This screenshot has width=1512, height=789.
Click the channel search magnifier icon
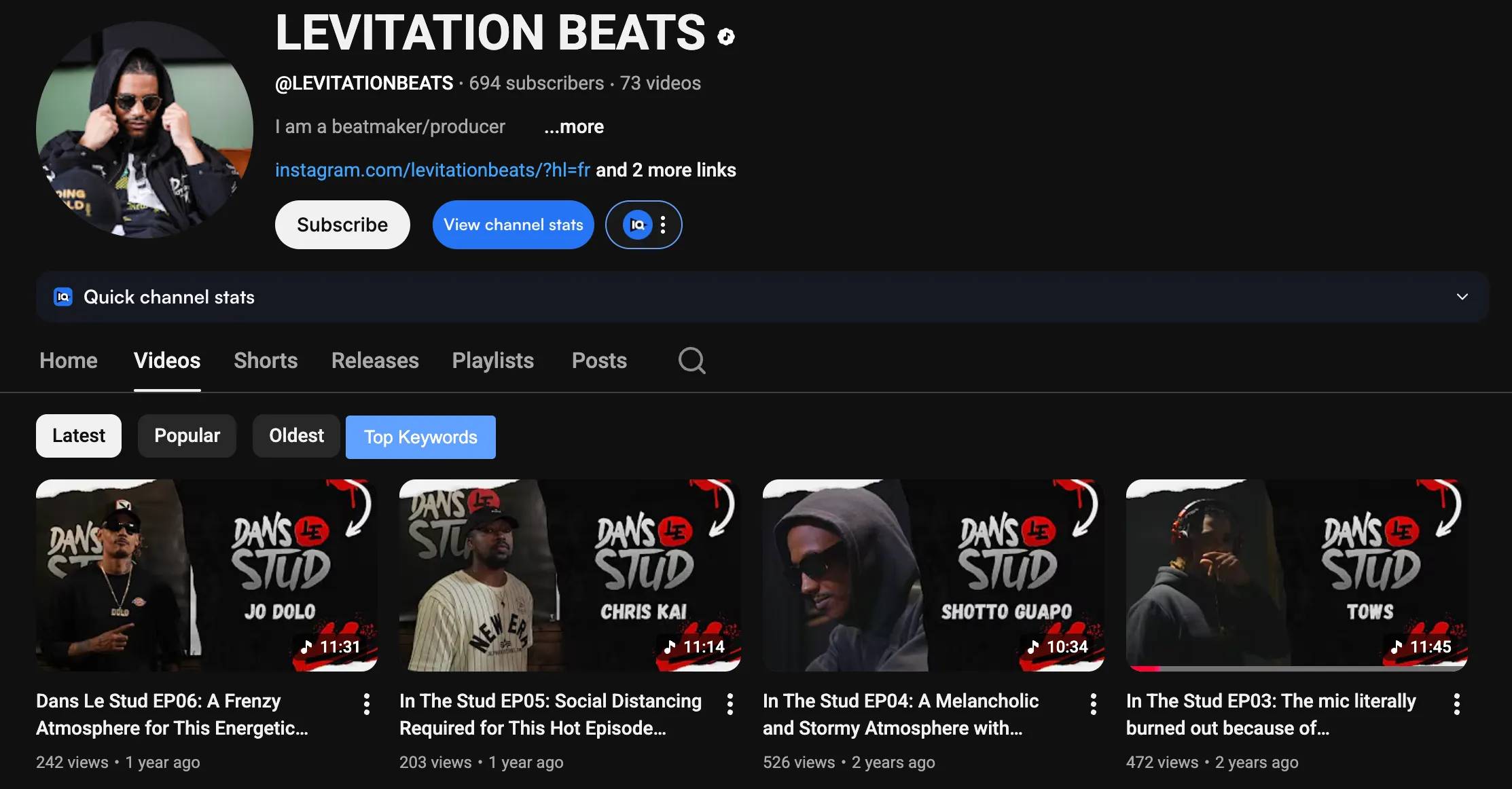point(691,361)
